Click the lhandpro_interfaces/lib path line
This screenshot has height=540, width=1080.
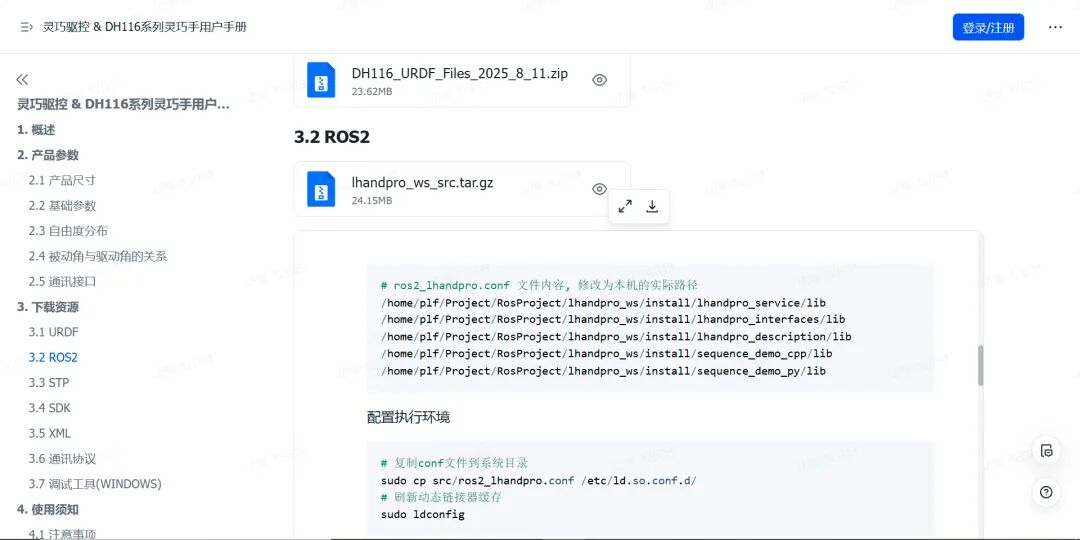point(613,320)
